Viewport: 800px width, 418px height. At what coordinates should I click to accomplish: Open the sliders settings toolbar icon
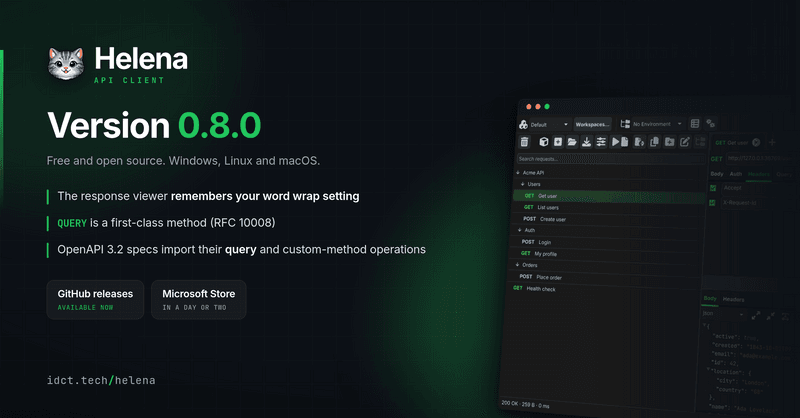tap(601, 142)
